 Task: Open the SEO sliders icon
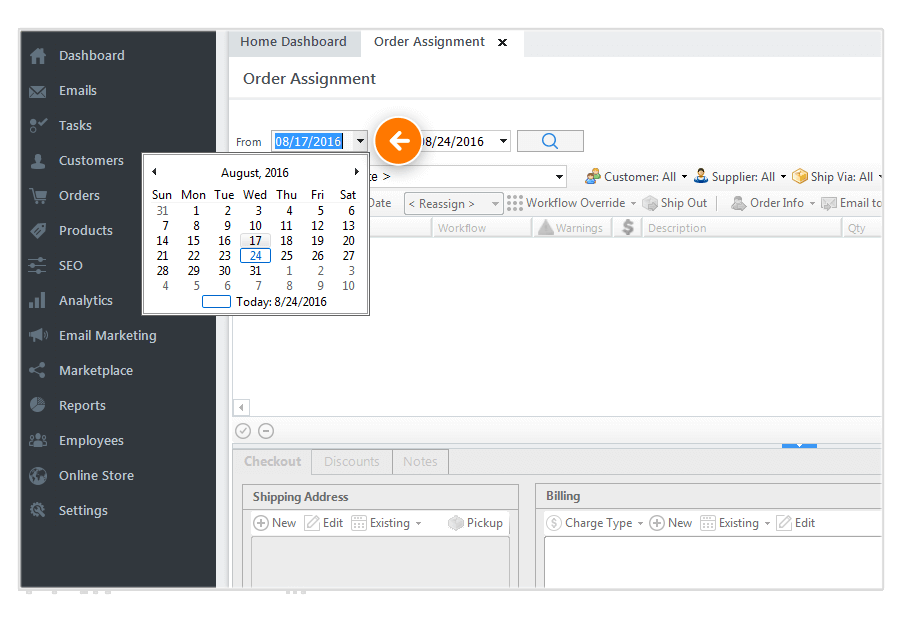tap(38, 266)
